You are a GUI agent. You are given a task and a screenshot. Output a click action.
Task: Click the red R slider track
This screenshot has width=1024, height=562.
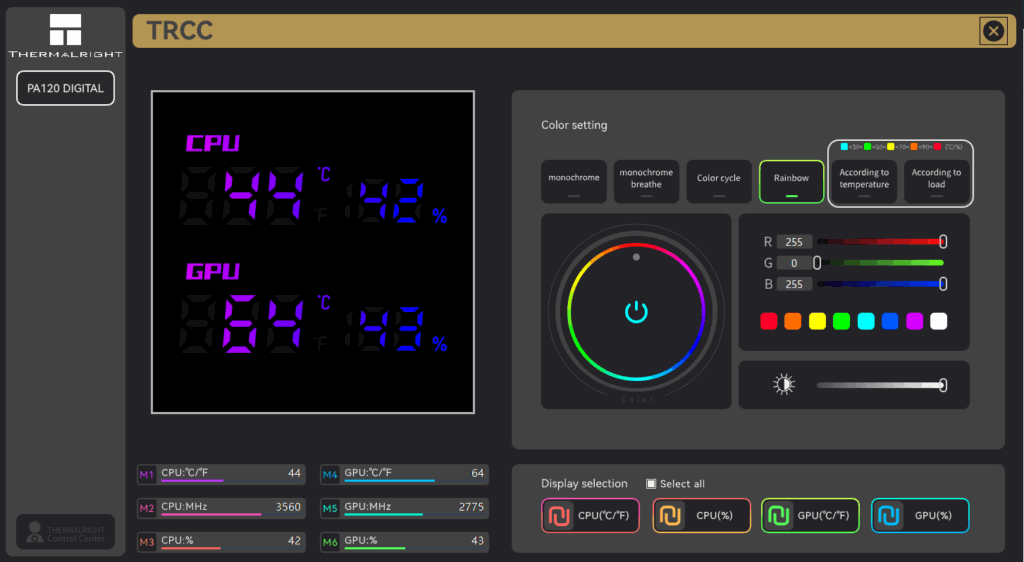pyautogui.click(x=880, y=242)
